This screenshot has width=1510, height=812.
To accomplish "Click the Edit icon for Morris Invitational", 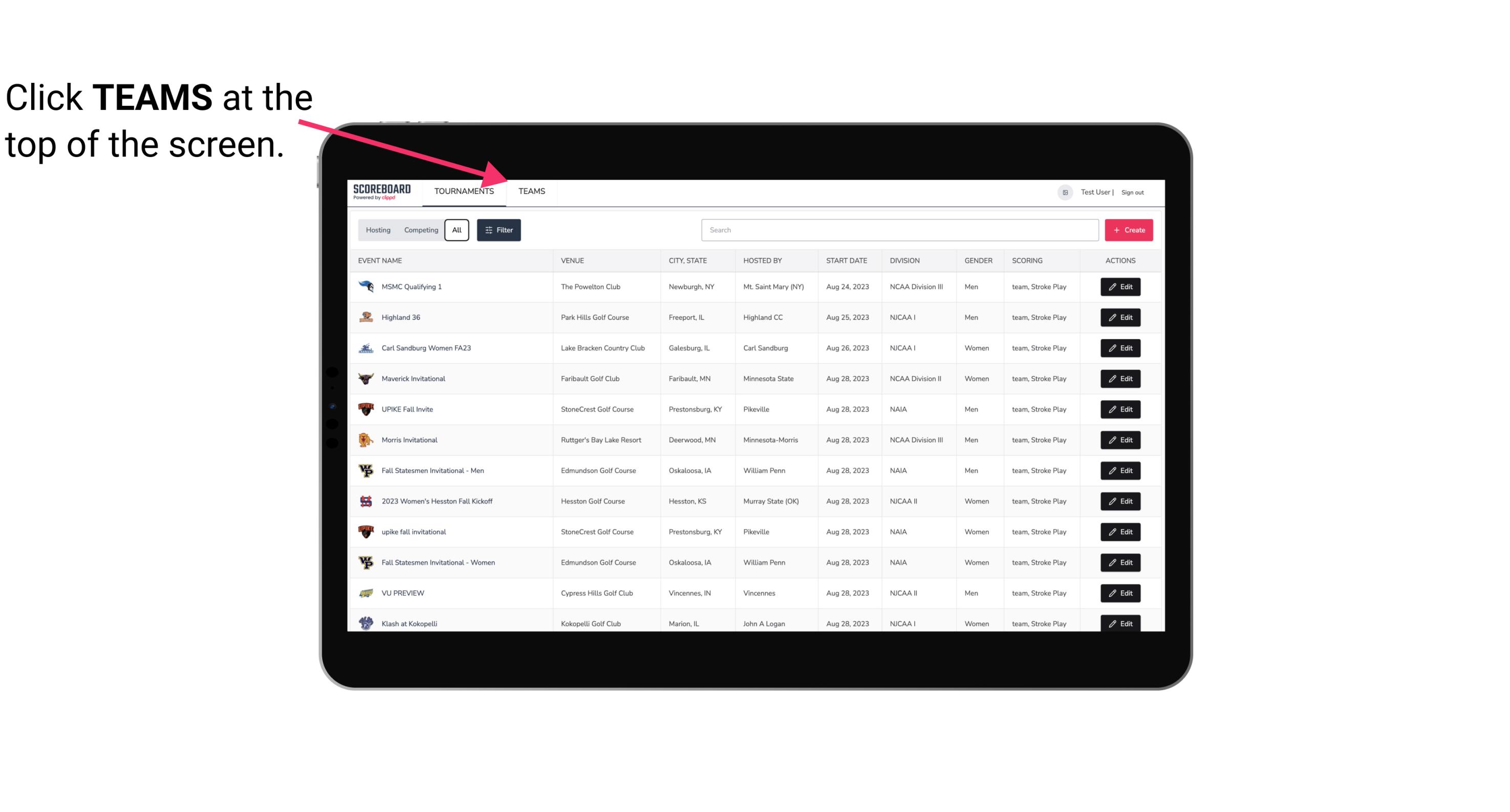I will 1120,439.
